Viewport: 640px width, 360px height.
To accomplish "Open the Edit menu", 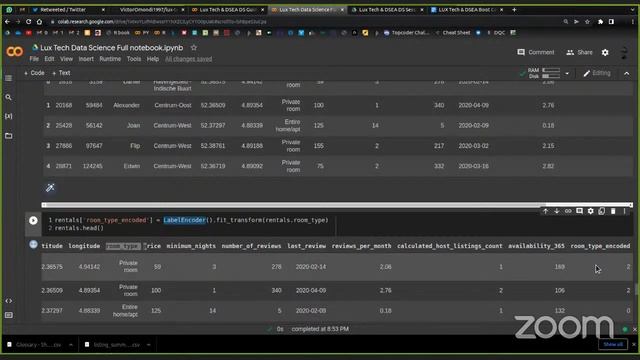I will coord(49,59).
